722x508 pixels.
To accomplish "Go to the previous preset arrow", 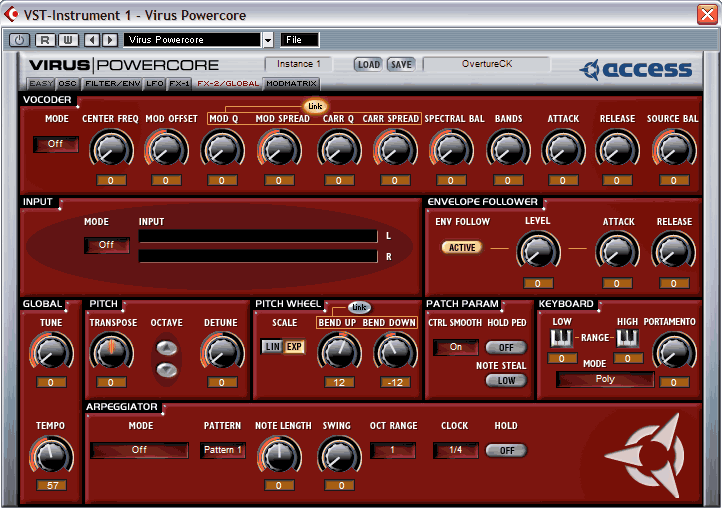I will pos(92,40).
